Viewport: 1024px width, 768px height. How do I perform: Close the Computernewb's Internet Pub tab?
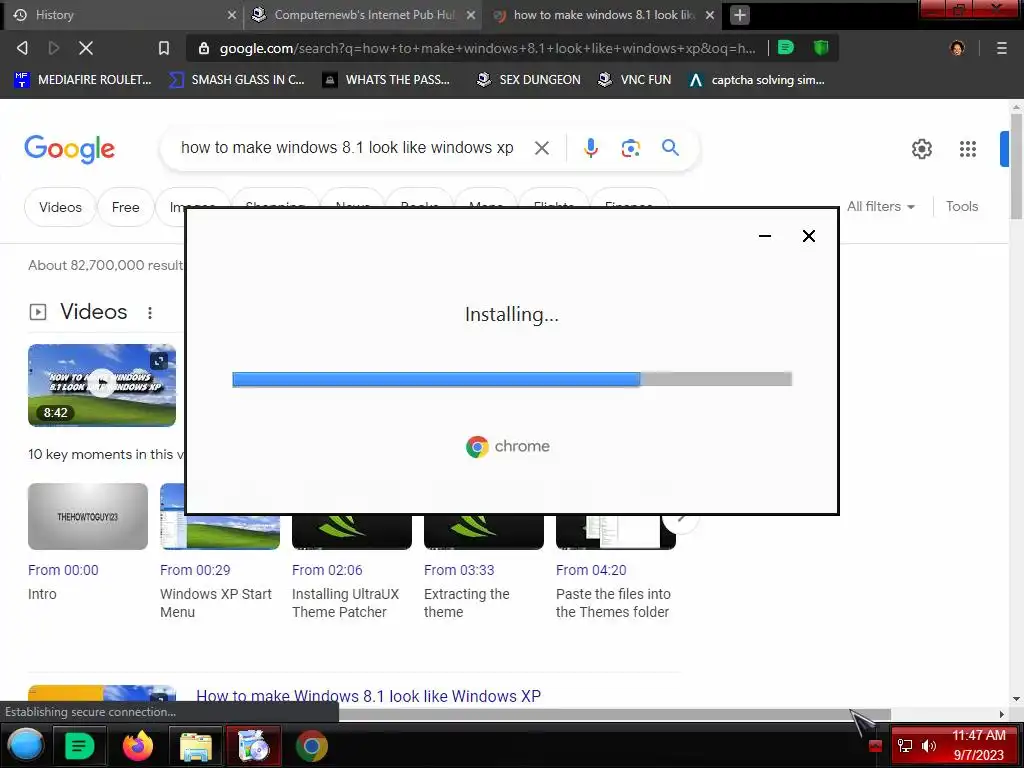tap(470, 15)
